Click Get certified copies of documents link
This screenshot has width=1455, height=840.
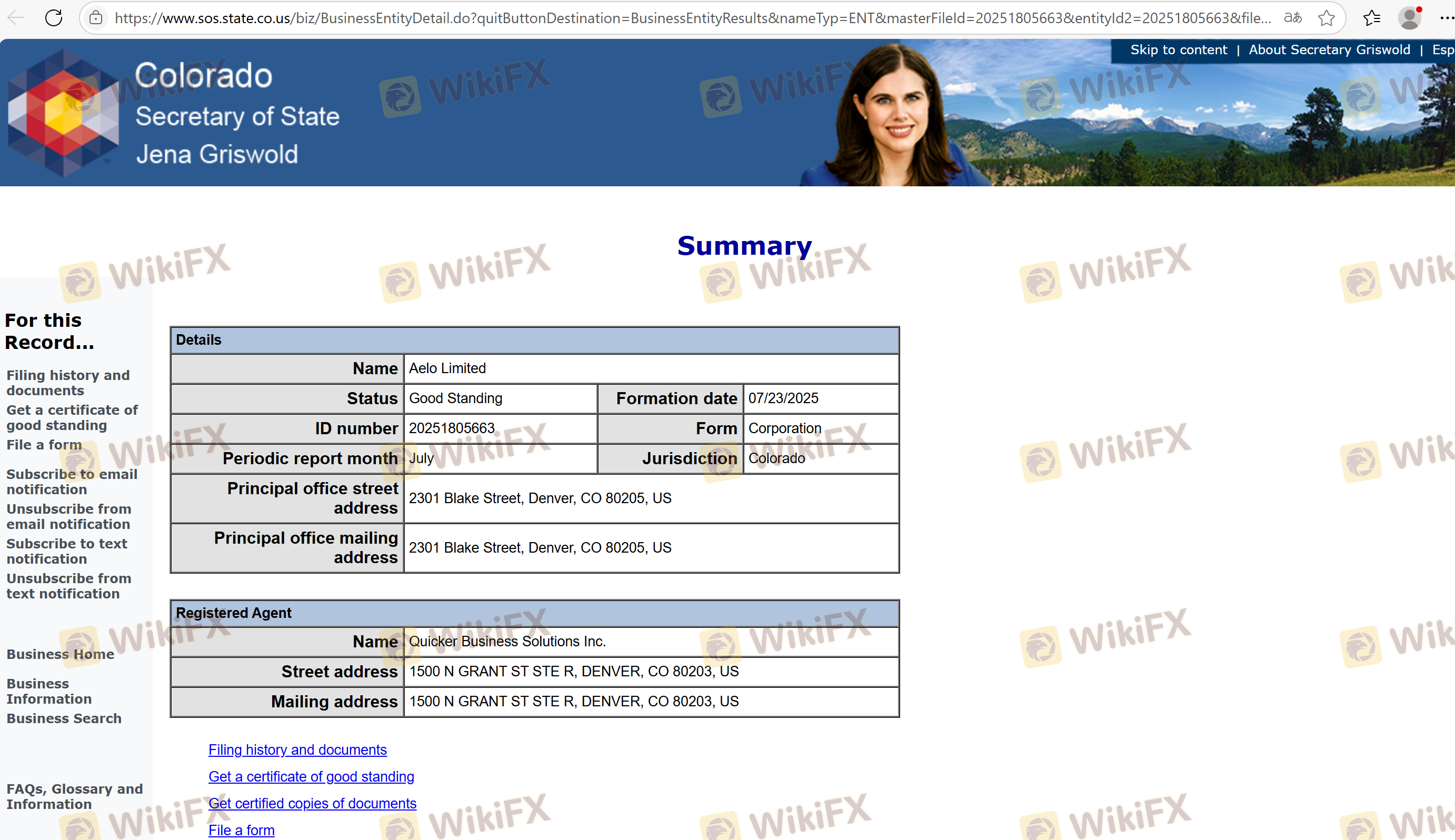tap(312, 803)
